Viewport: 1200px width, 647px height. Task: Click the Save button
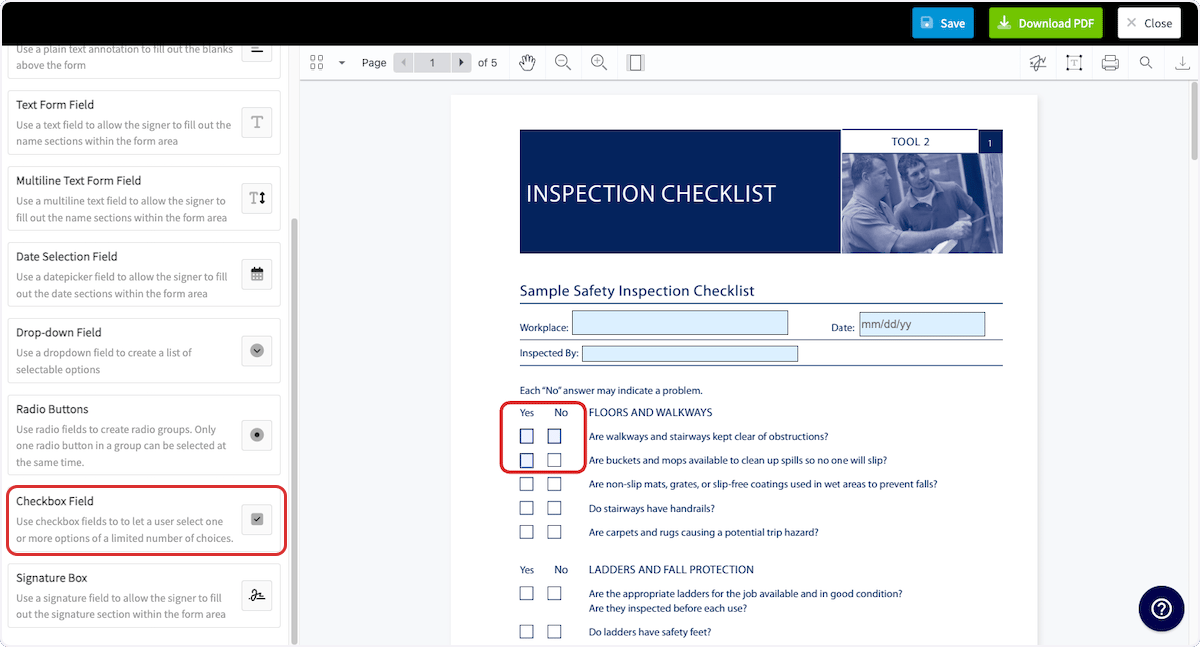pyautogui.click(x=942, y=23)
